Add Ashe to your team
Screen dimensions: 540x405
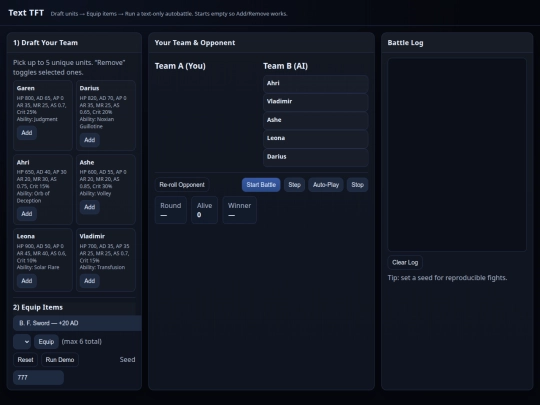tap(90, 207)
